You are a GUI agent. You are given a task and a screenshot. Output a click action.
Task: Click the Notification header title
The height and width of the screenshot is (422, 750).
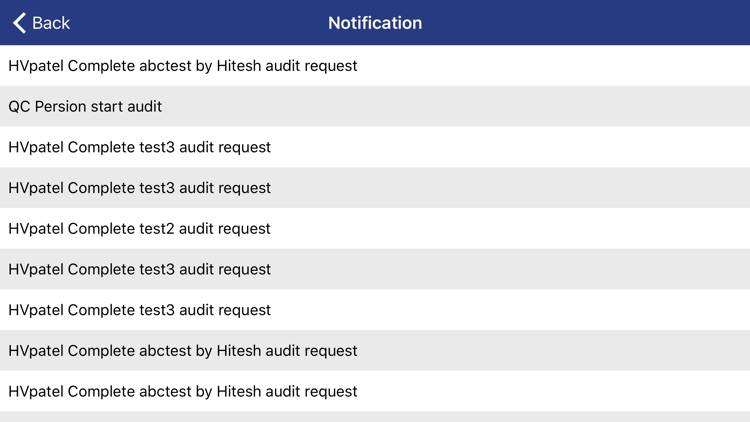pyautogui.click(x=375, y=23)
